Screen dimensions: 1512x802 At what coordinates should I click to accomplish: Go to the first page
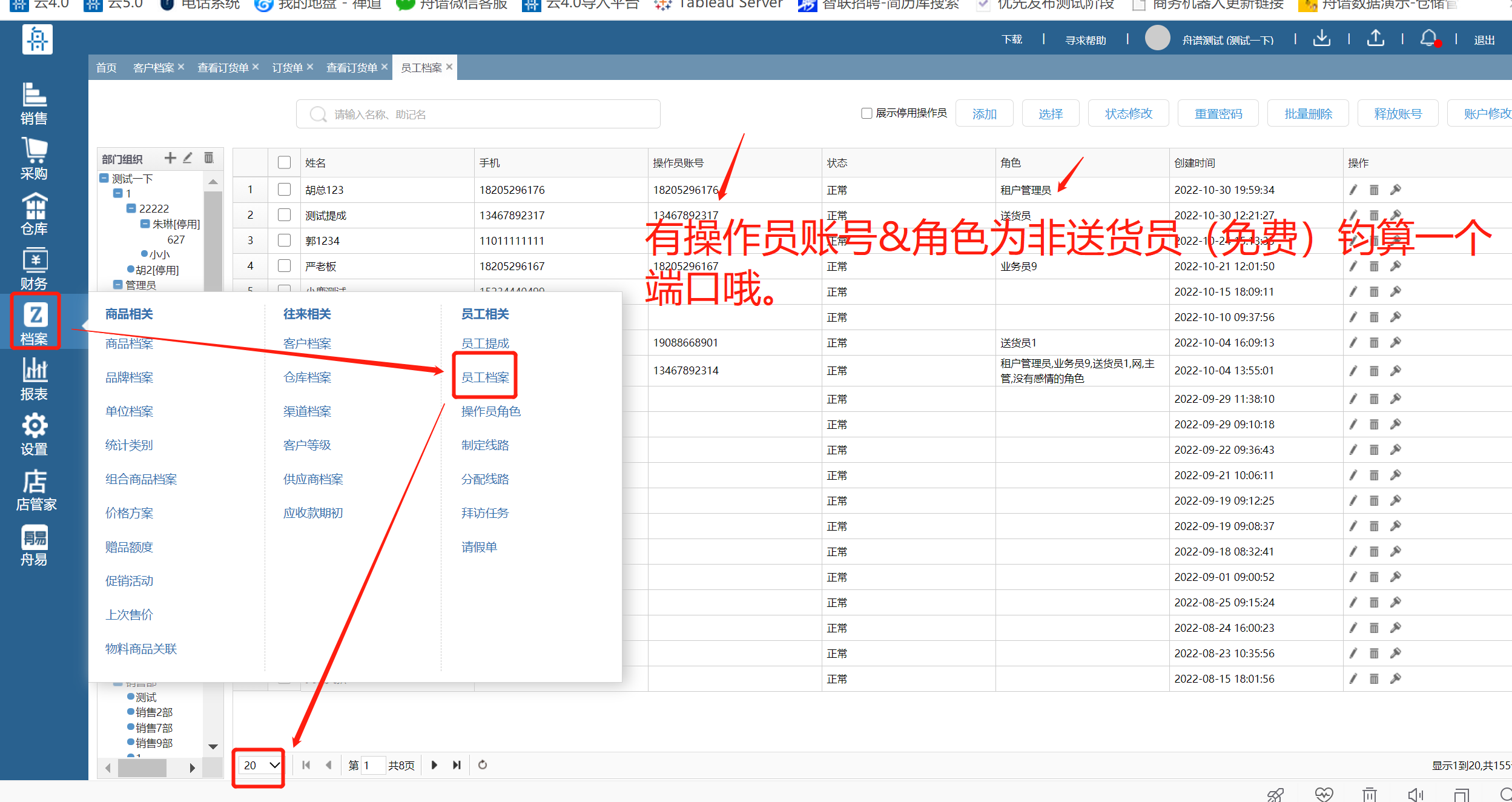coord(306,765)
